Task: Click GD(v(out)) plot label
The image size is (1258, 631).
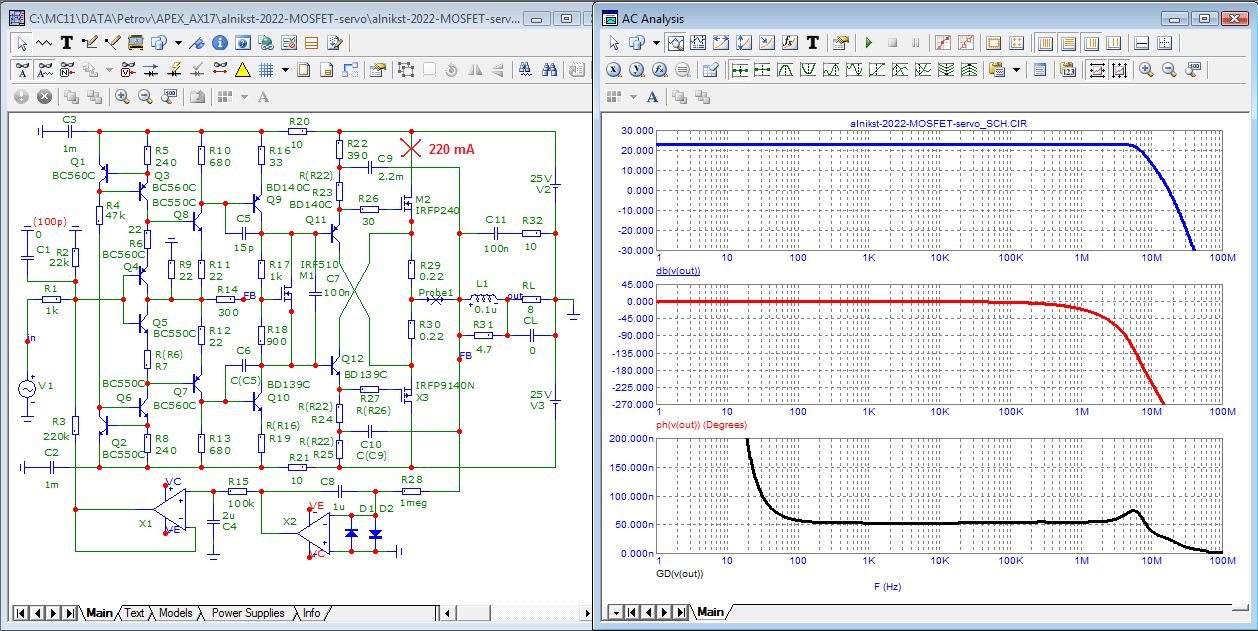Action: click(x=679, y=574)
